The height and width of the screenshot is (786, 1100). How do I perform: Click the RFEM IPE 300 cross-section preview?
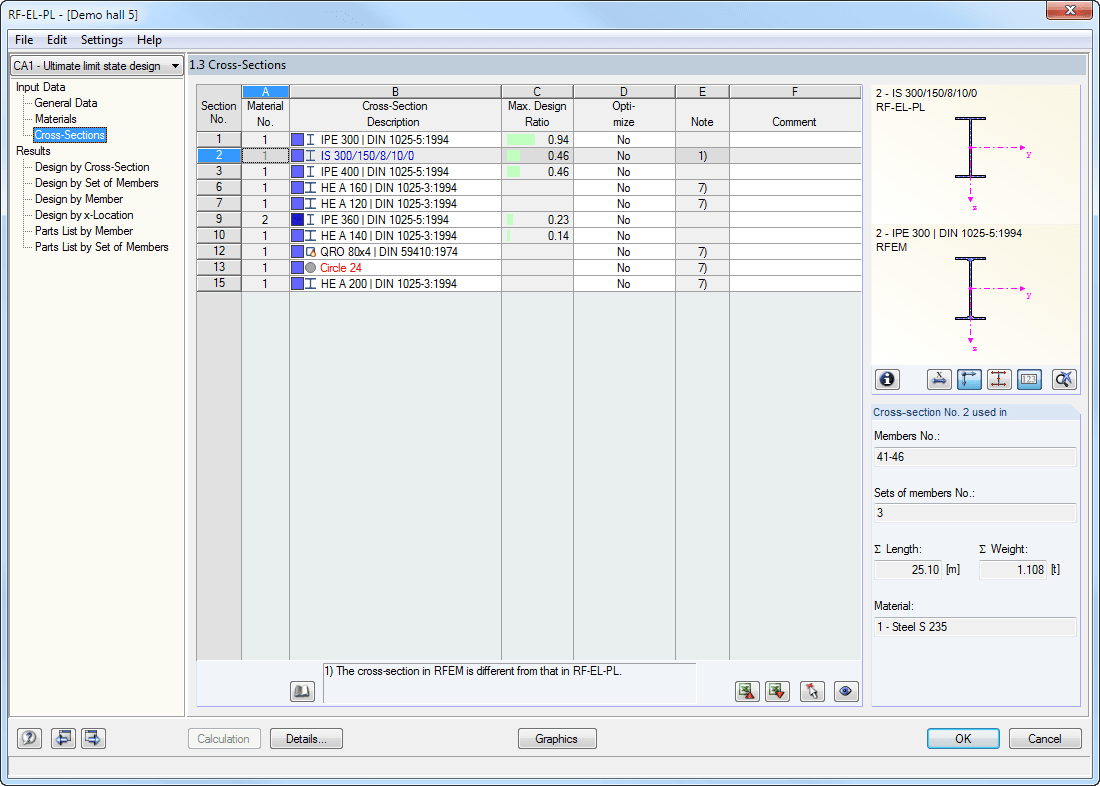[976, 295]
